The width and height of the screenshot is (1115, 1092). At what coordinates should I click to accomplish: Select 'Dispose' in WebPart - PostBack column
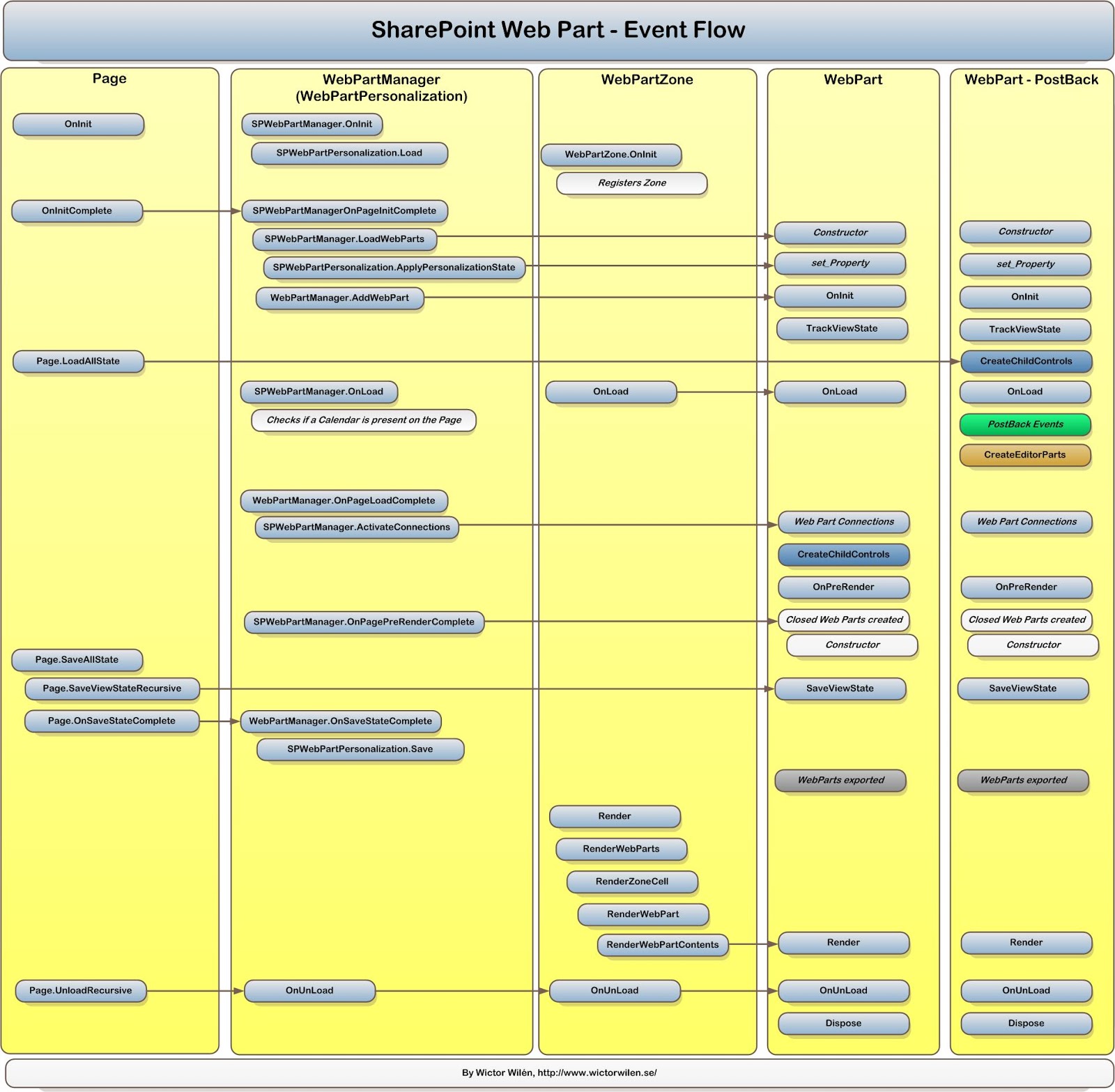(1026, 1024)
